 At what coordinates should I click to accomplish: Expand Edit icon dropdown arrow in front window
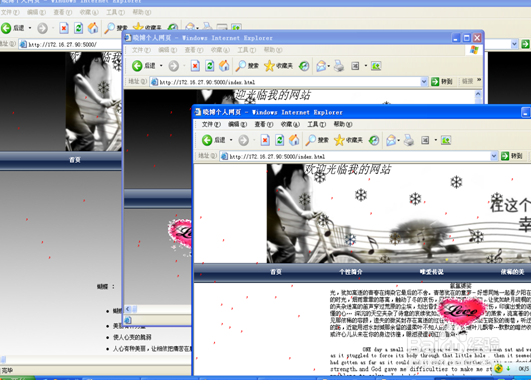436,140
